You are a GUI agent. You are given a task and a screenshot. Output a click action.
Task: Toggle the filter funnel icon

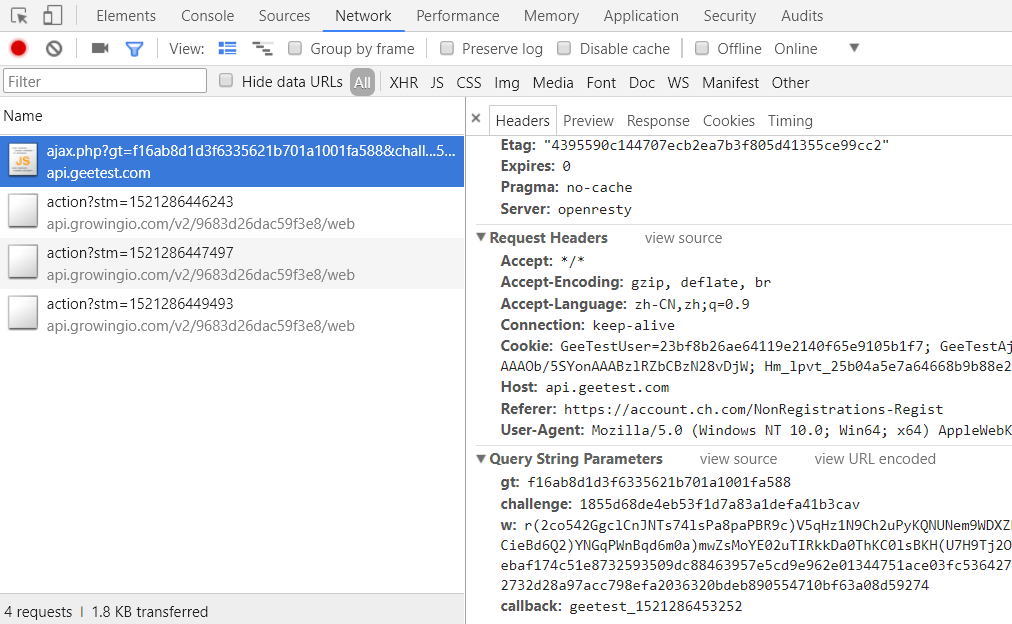134,49
